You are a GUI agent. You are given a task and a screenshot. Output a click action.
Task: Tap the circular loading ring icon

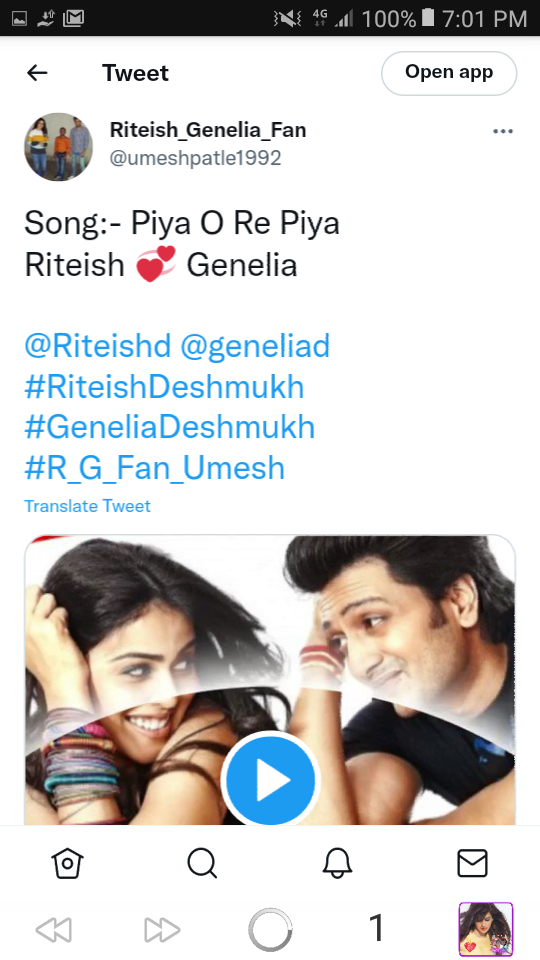coord(270,930)
